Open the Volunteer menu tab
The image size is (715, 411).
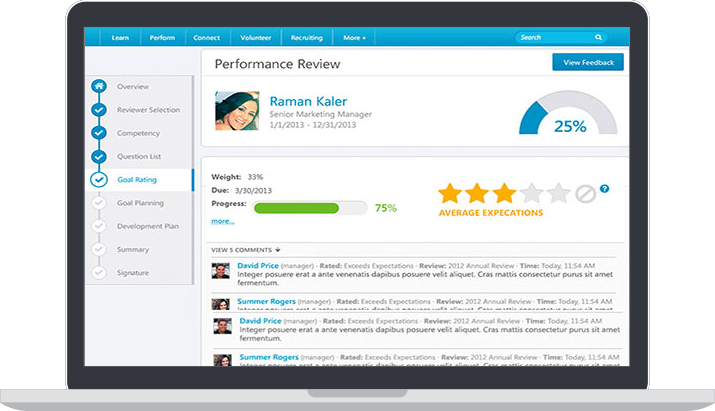(x=258, y=38)
